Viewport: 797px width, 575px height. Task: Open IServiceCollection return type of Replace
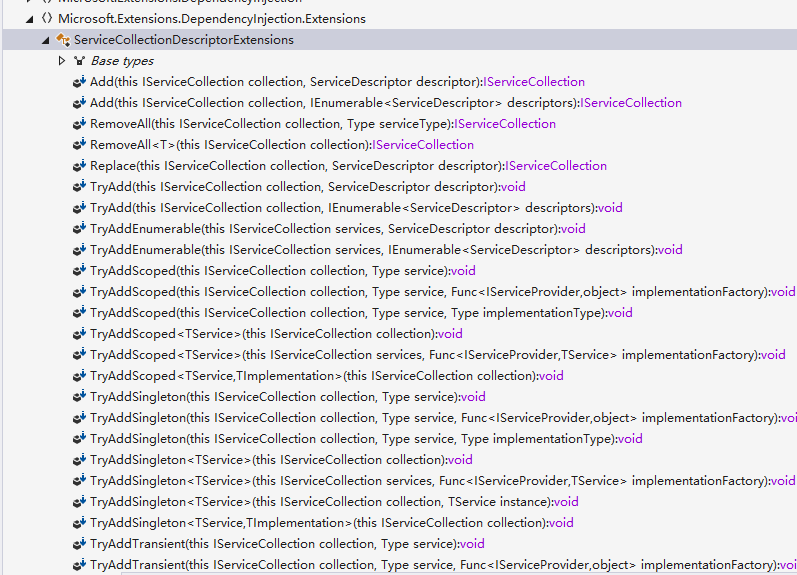pyautogui.click(x=556, y=166)
